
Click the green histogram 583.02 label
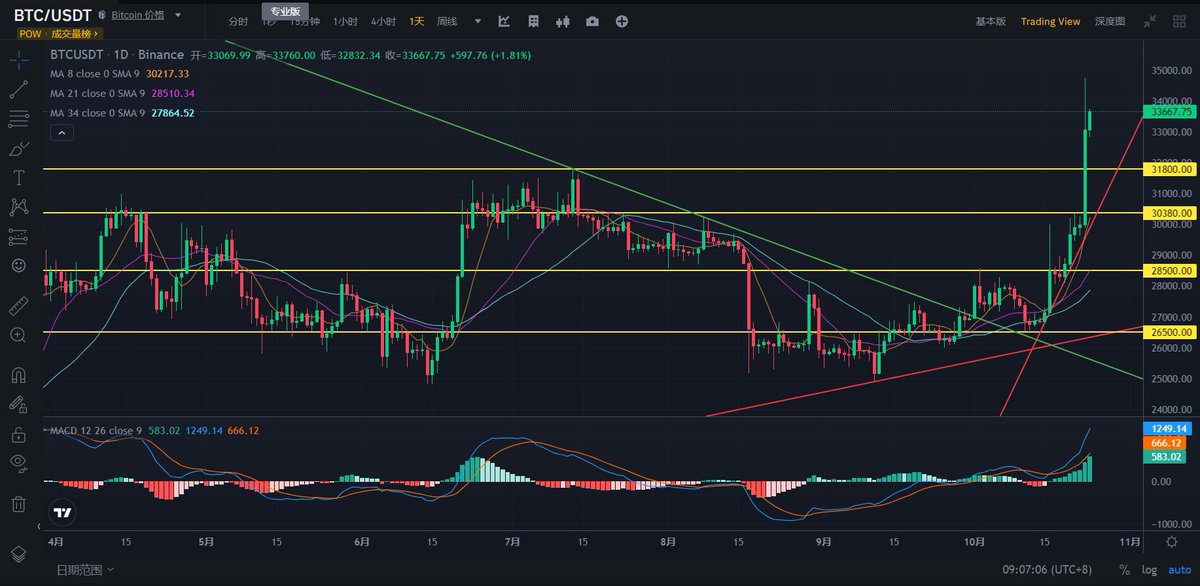pyautogui.click(x=1166, y=456)
